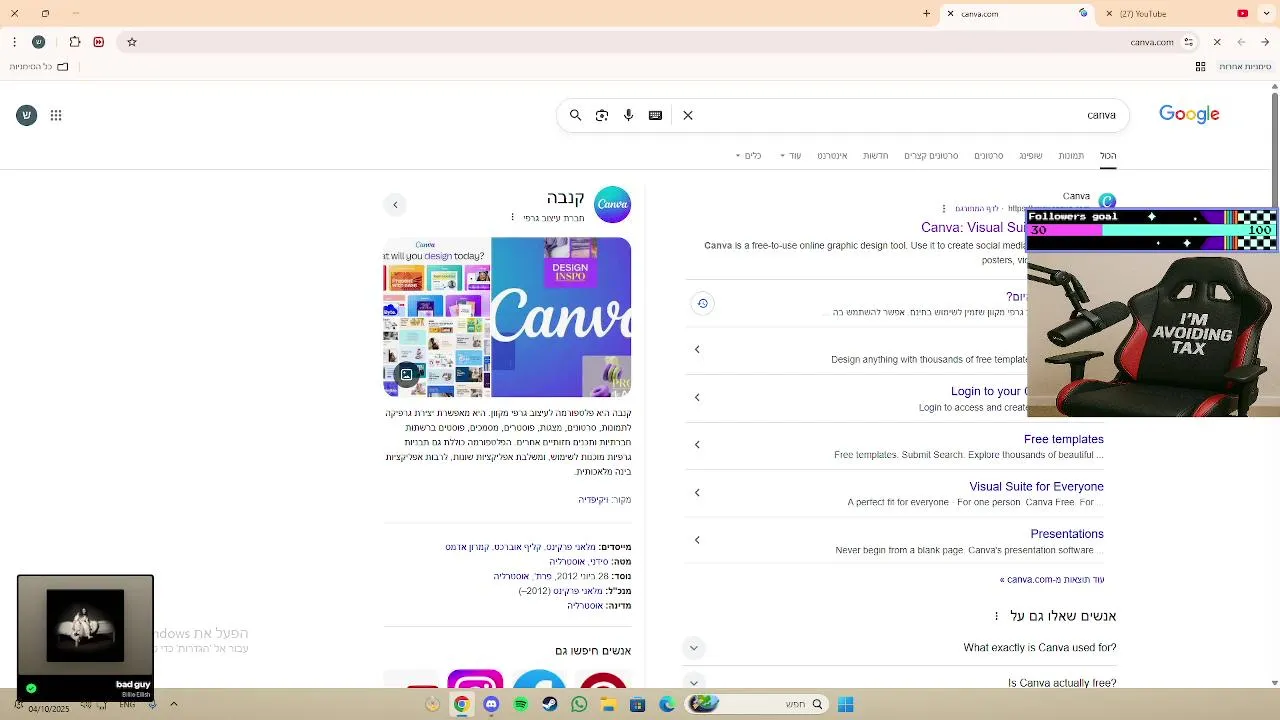Click the Canva logo in the knowledge panel

612,204
